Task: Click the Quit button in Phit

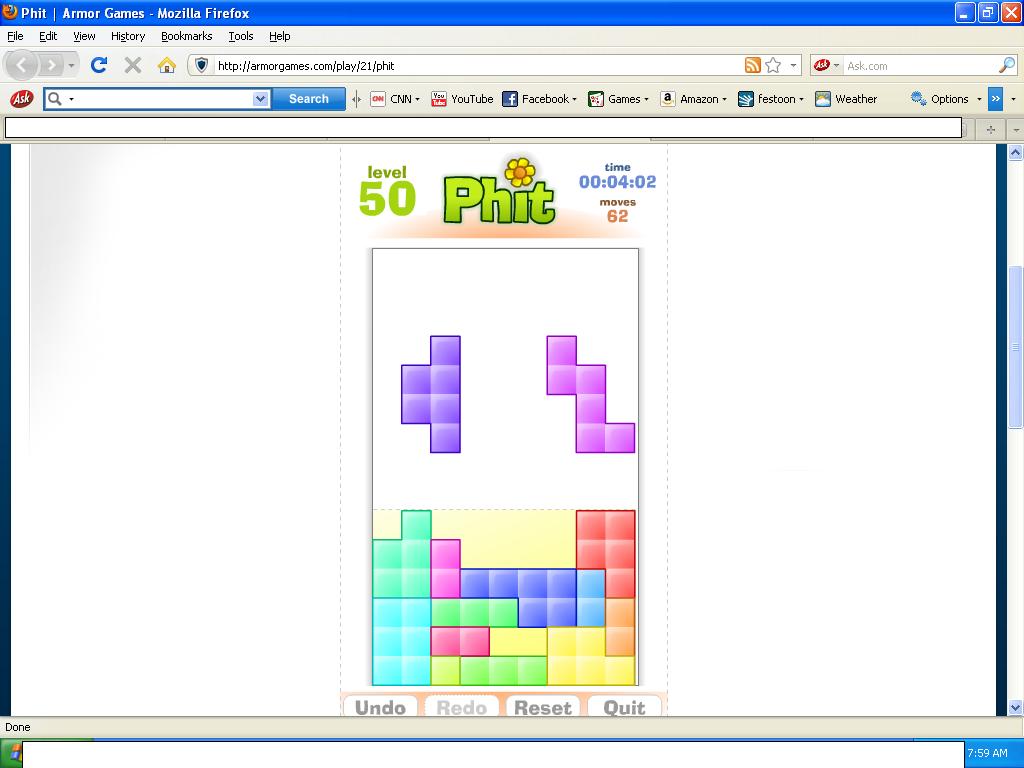Action: pyautogui.click(x=624, y=706)
